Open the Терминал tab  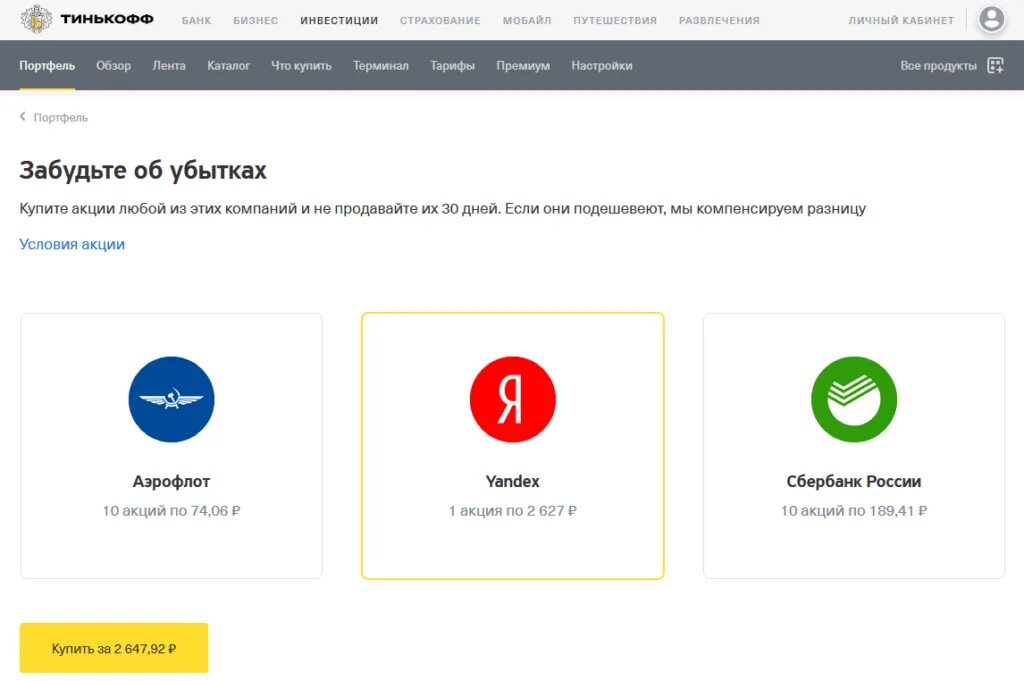pyautogui.click(x=381, y=65)
